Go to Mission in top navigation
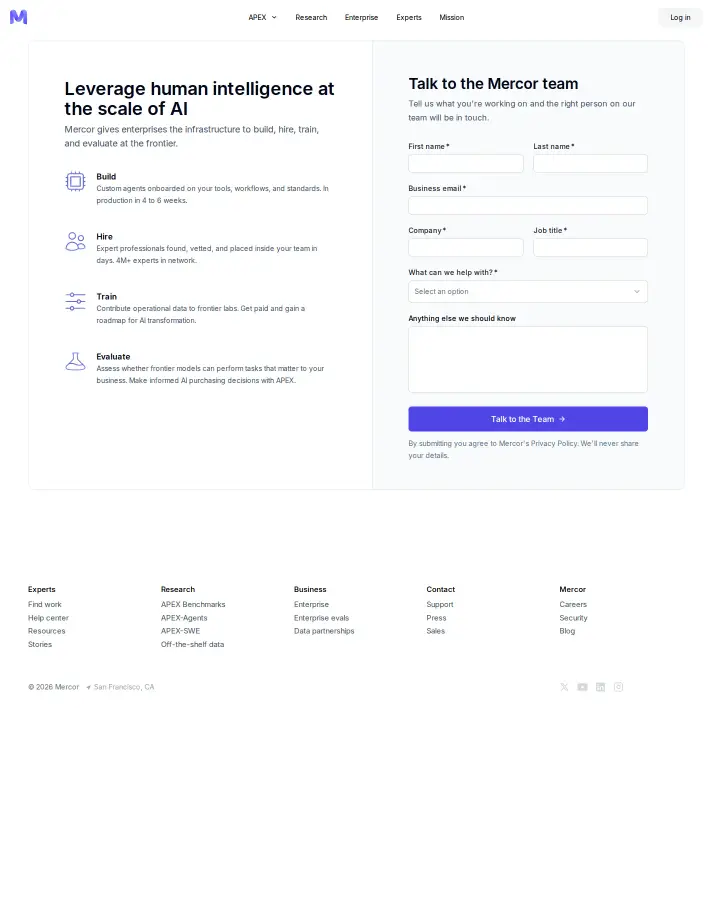 pyautogui.click(x=451, y=17)
